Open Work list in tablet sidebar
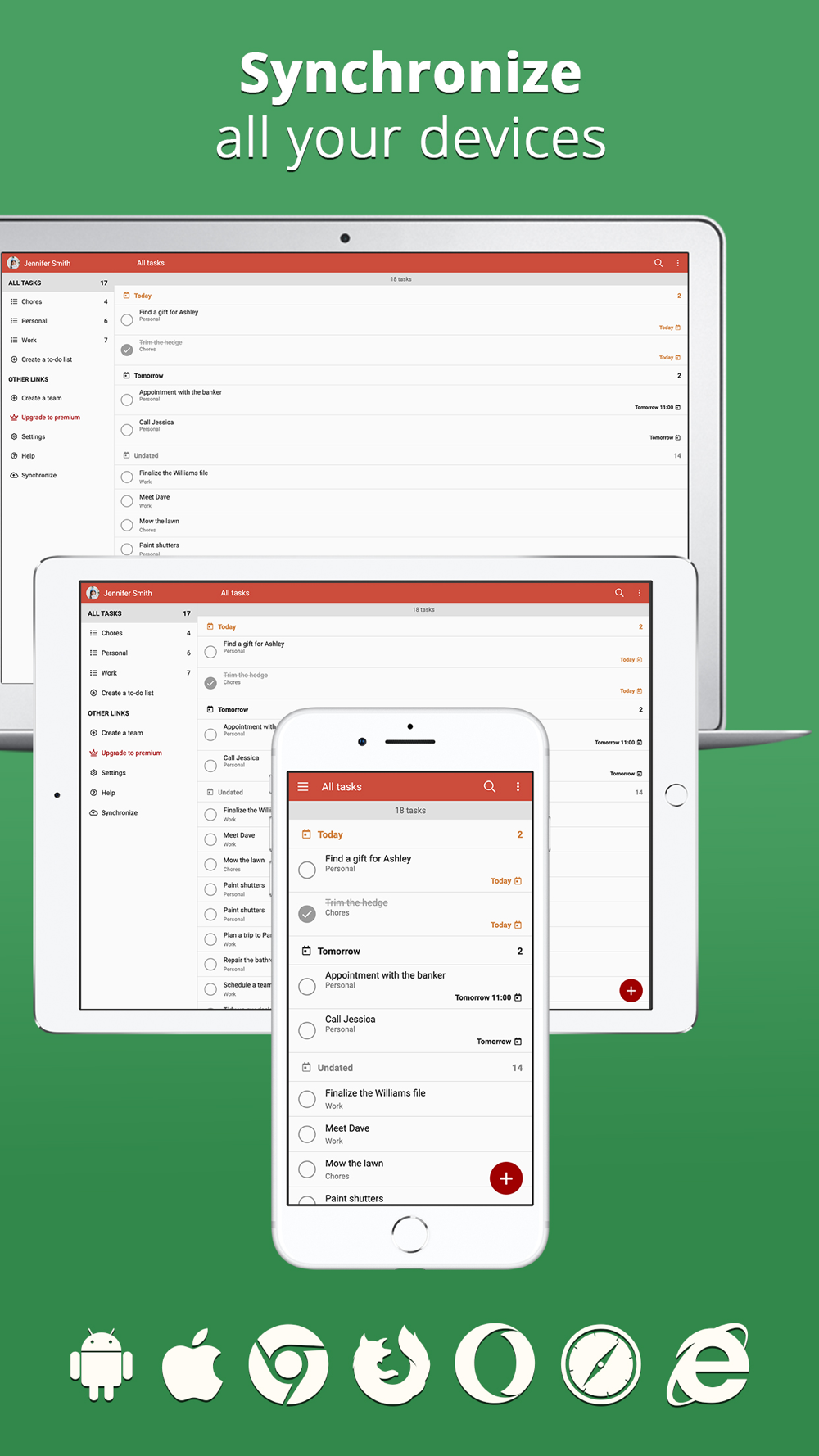The image size is (819, 1456). [x=139, y=673]
